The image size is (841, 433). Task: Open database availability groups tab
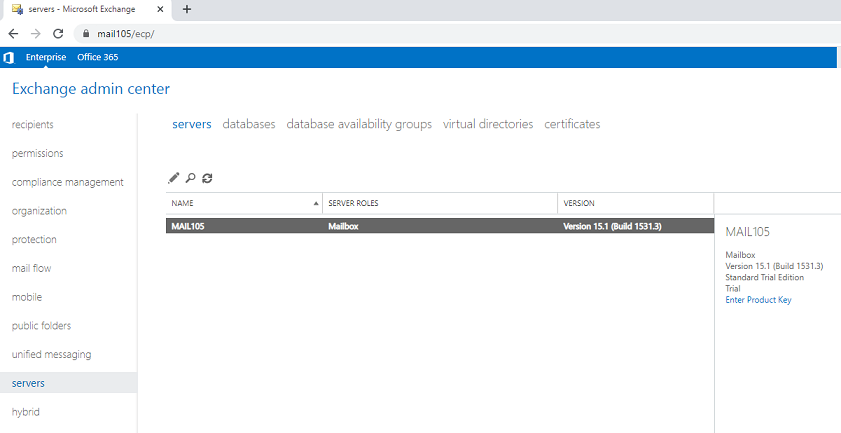[x=359, y=124]
